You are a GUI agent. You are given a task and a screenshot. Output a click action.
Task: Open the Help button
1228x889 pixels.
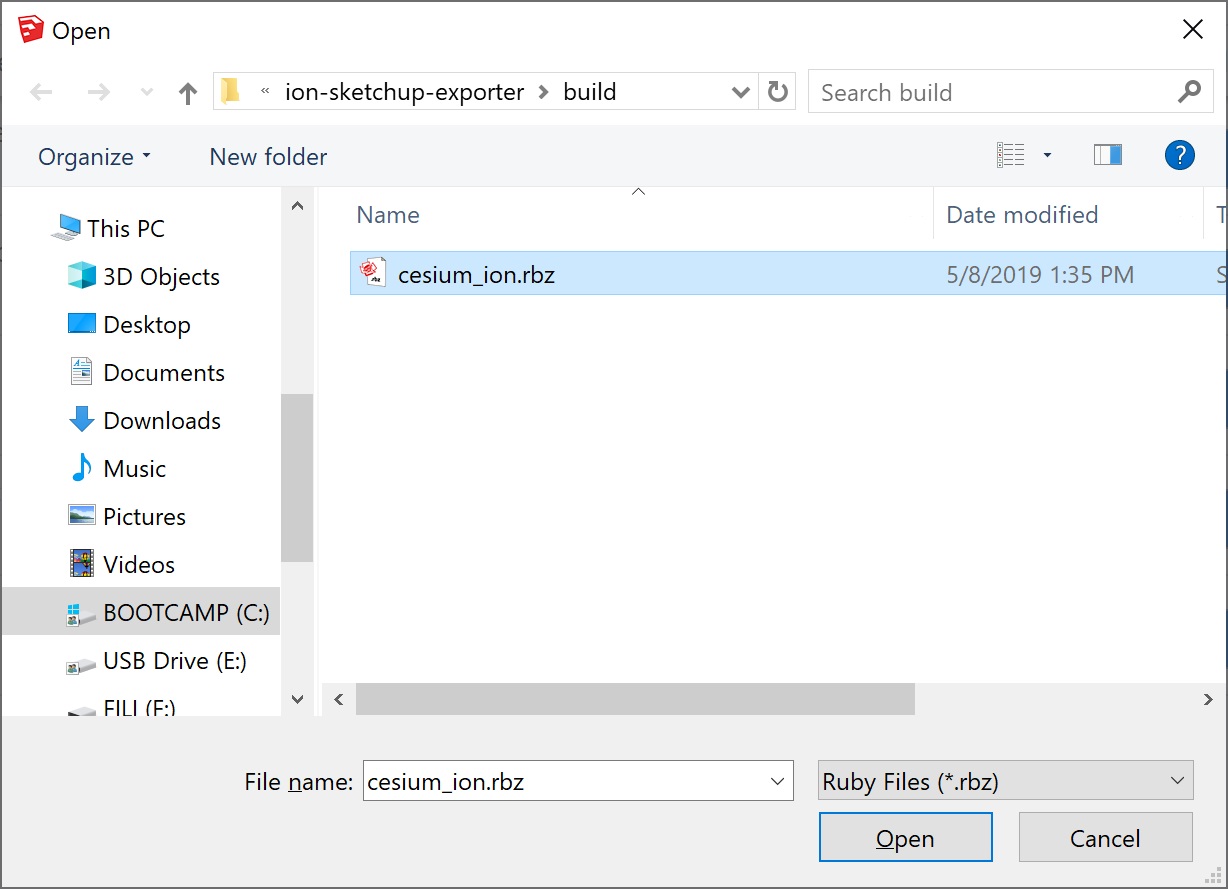[1180, 155]
